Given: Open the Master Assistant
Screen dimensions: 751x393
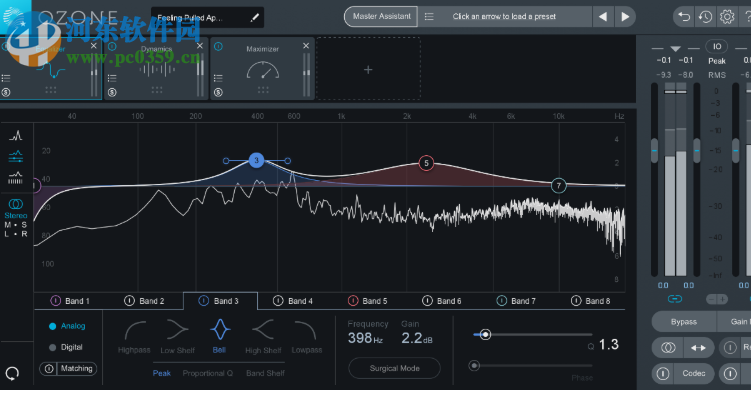Looking at the screenshot, I should point(381,17).
